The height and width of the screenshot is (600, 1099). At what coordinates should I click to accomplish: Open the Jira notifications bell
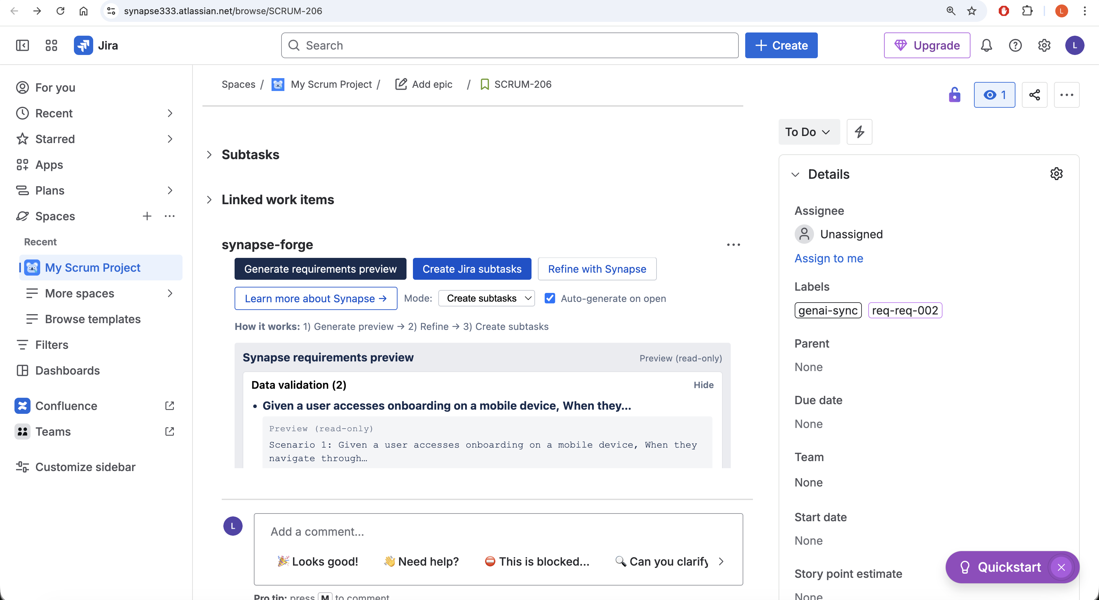pos(986,46)
